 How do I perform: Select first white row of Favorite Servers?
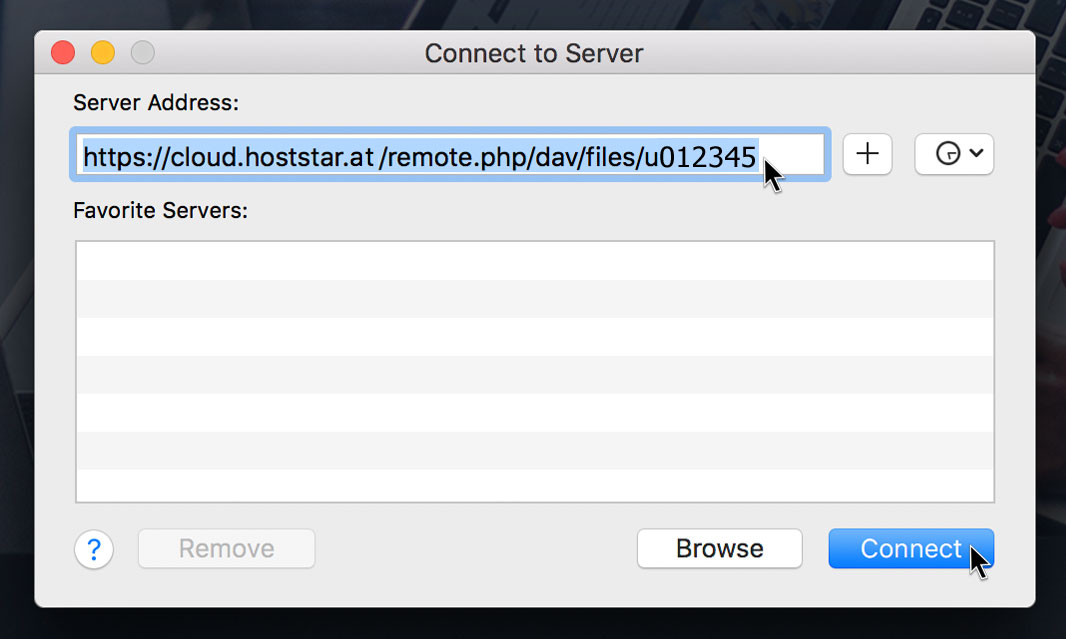click(x=535, y=261)
